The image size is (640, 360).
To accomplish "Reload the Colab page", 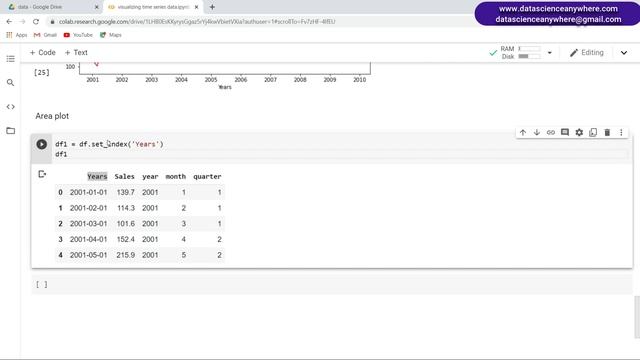I will [36, 22].
